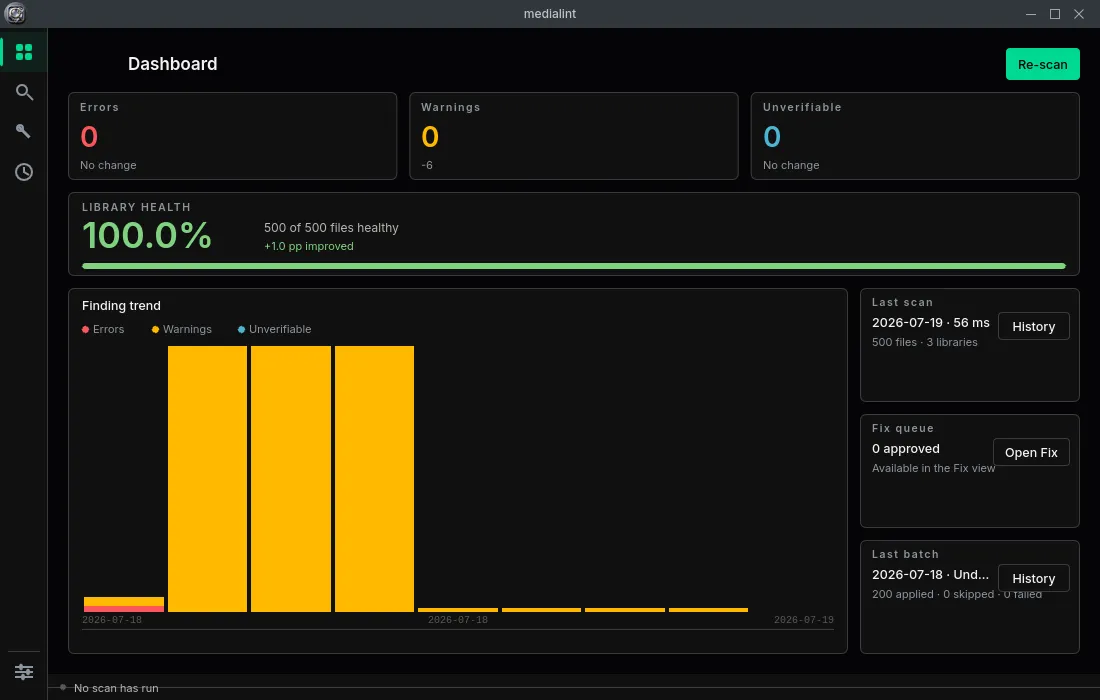Image resolution: width=1100 pixels, height=700 pixels.
Task: Click the 'No scan has run' status
Action: tap(116, 689)
